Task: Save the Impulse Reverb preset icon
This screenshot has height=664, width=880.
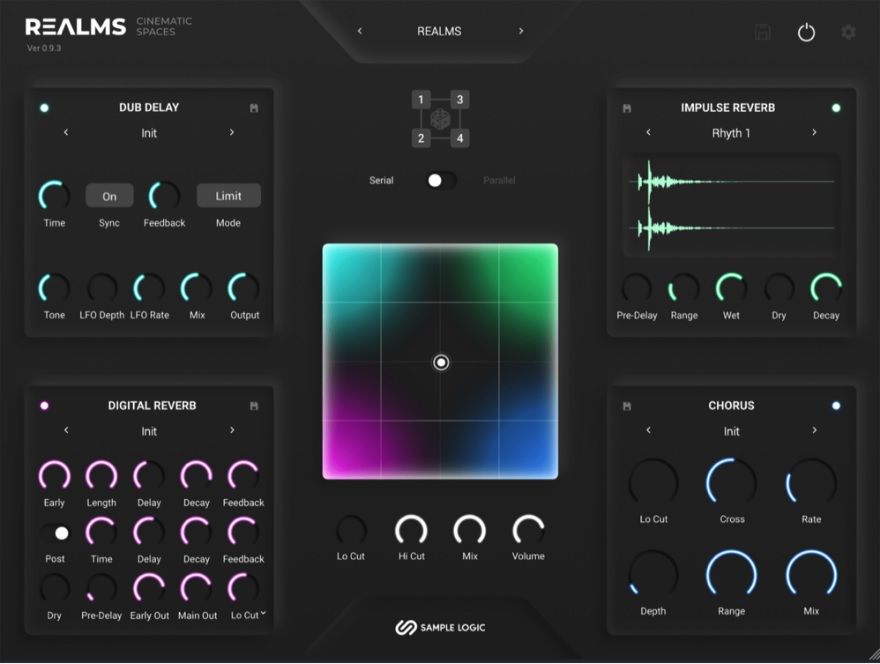Action: (x=627, y=108)
